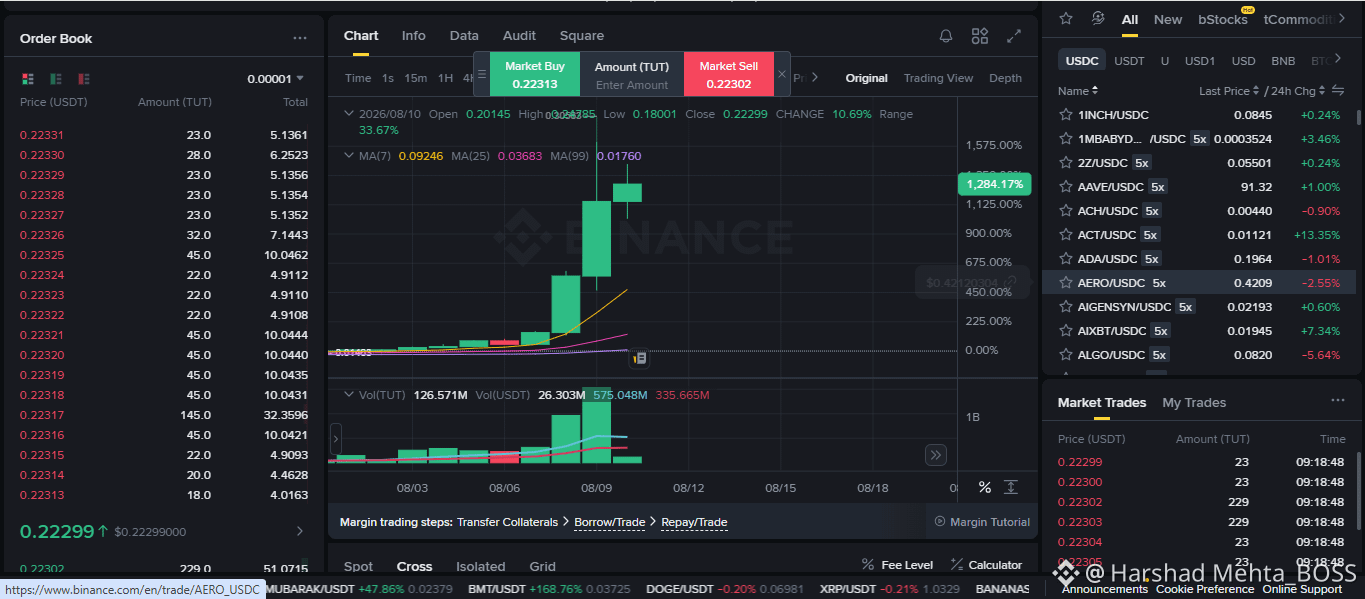
Task: Open the Audit tab
Action: click(x=519, y=35)
